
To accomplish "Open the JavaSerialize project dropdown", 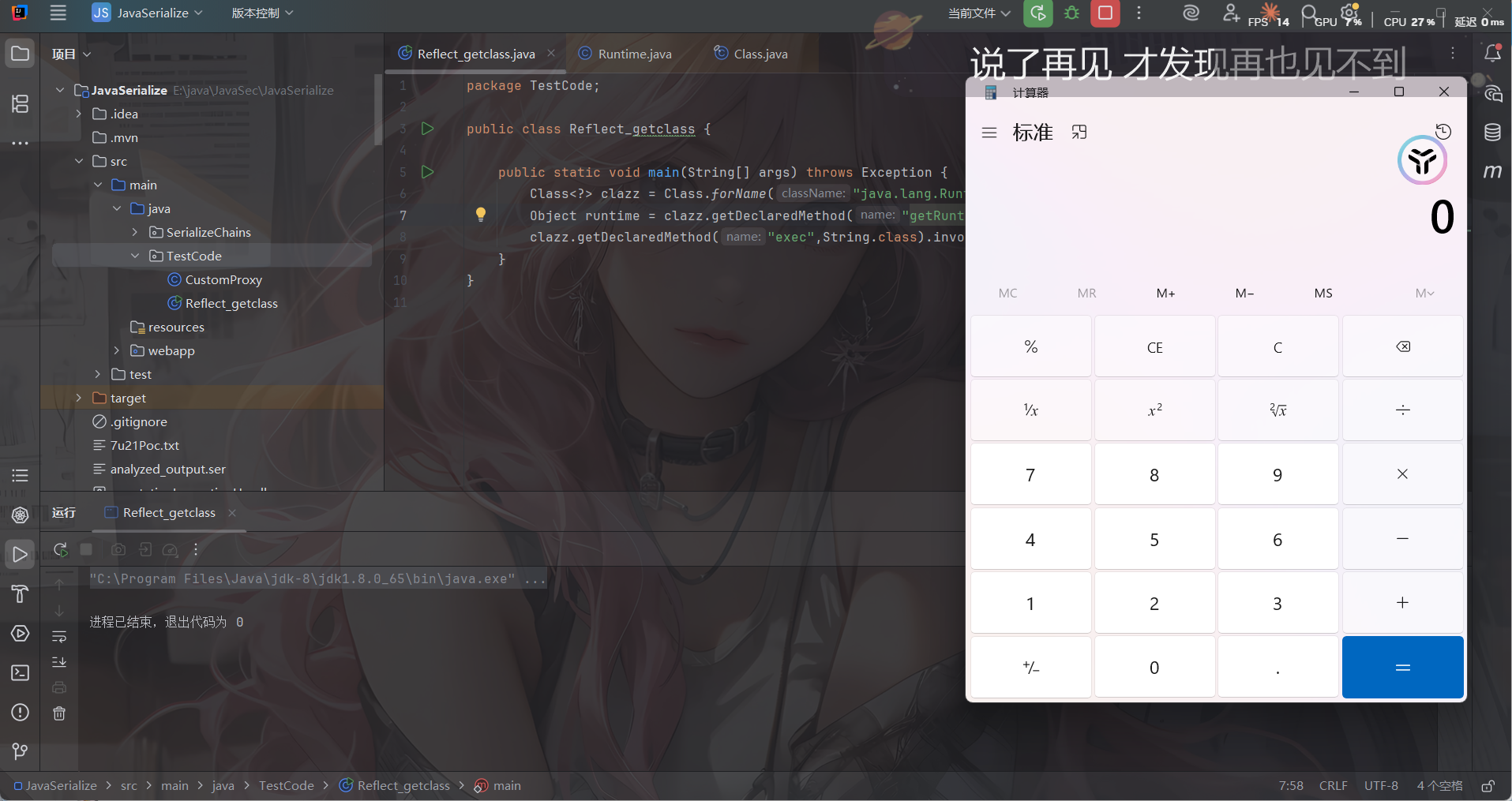I will (148, 13).
